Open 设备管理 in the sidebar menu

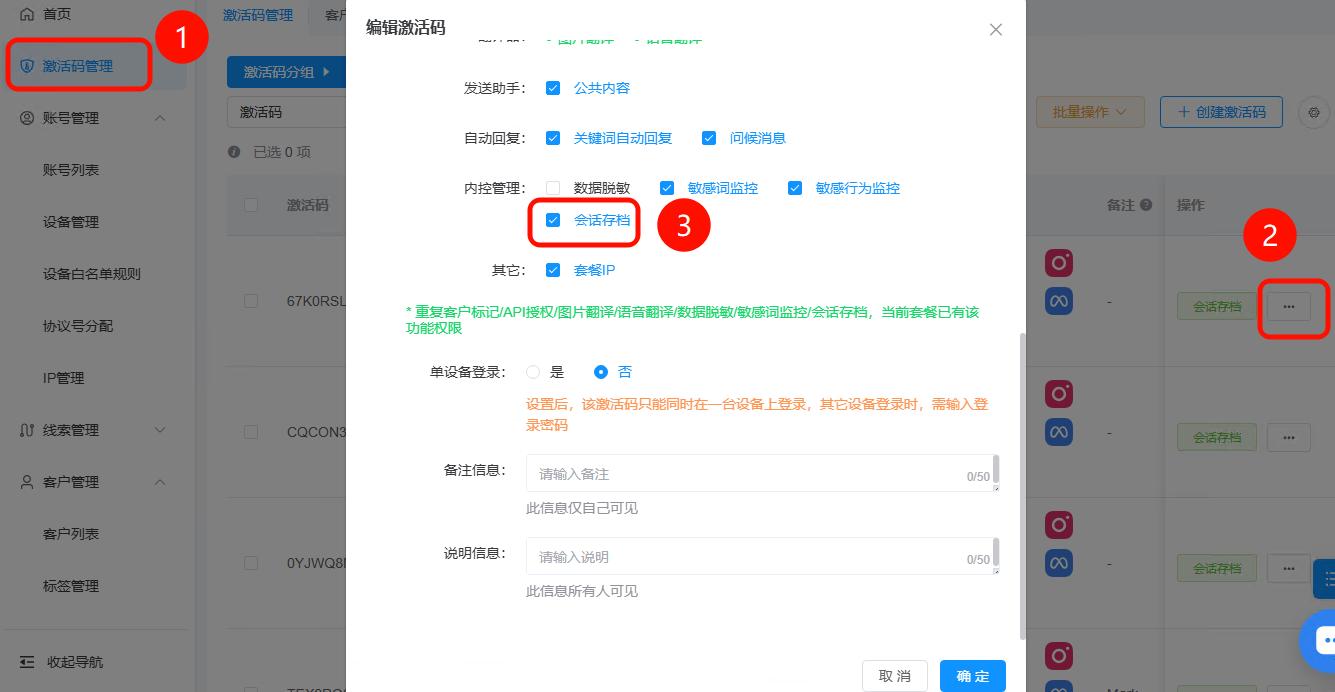pyautogui.click(x=71, y=222)
